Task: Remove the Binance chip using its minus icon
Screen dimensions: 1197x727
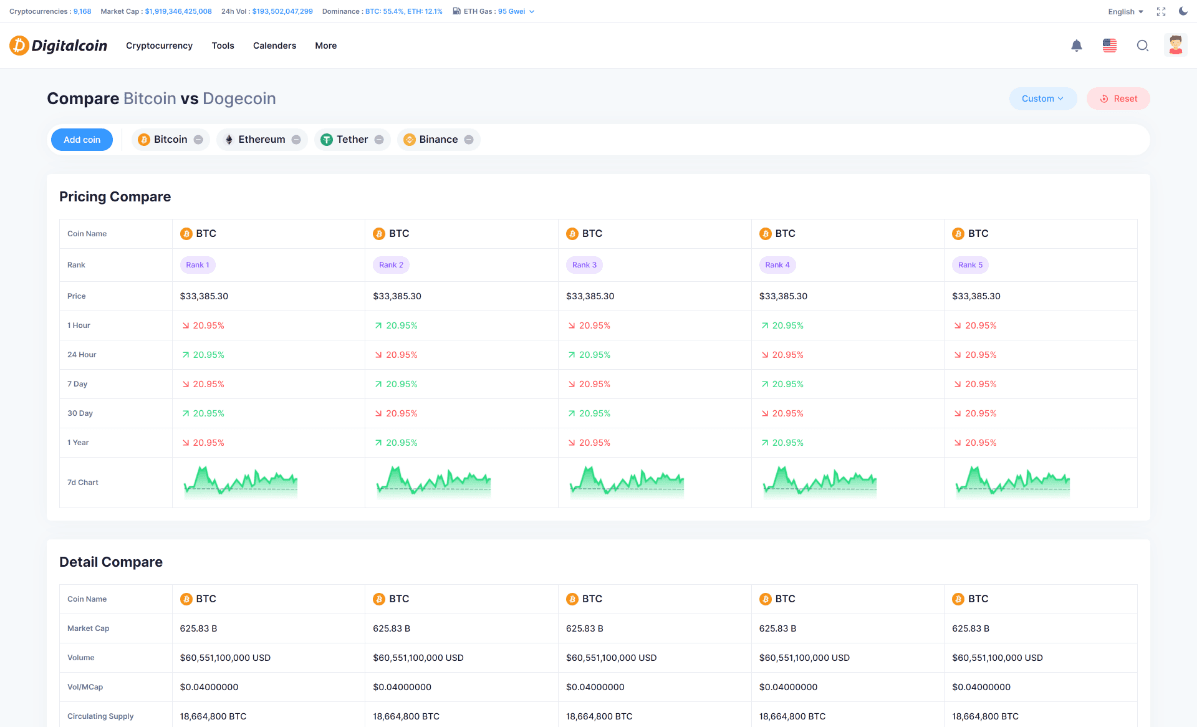Action: pyautogui.click(x=469, y=140)
